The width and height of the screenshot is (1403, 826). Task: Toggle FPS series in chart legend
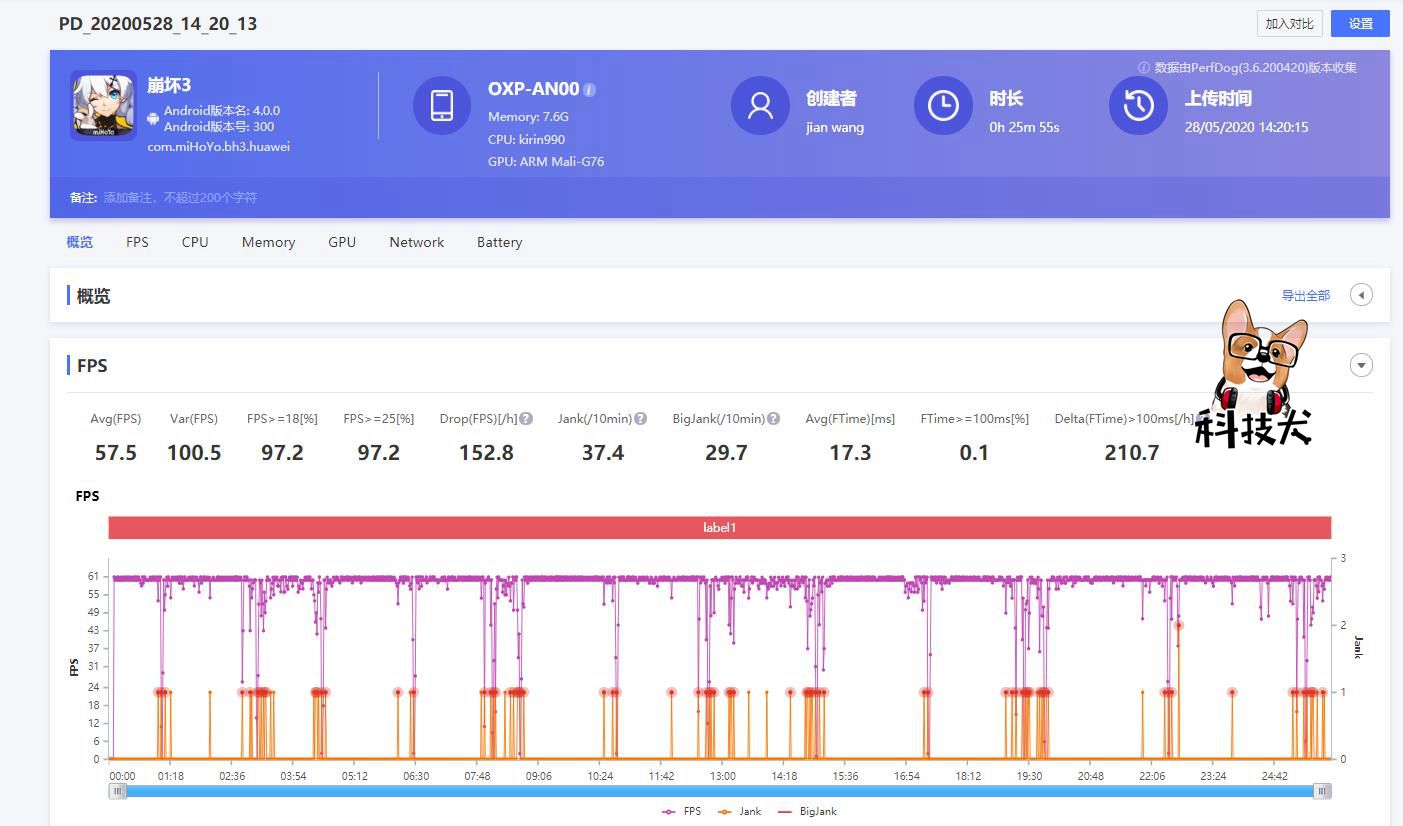pyautogui.click(x=682, y=811)
